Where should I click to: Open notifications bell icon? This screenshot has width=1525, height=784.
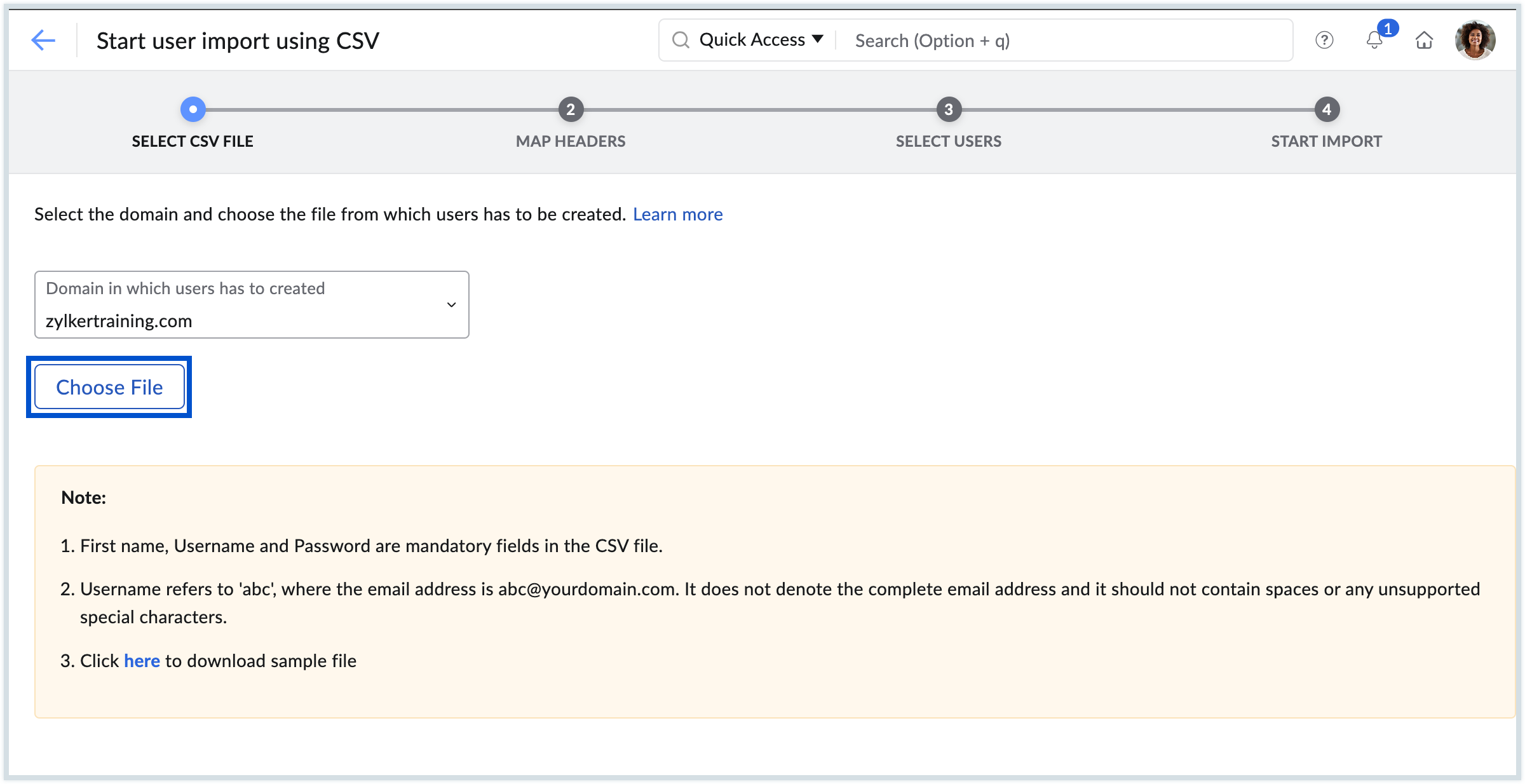pos(1374,41)
